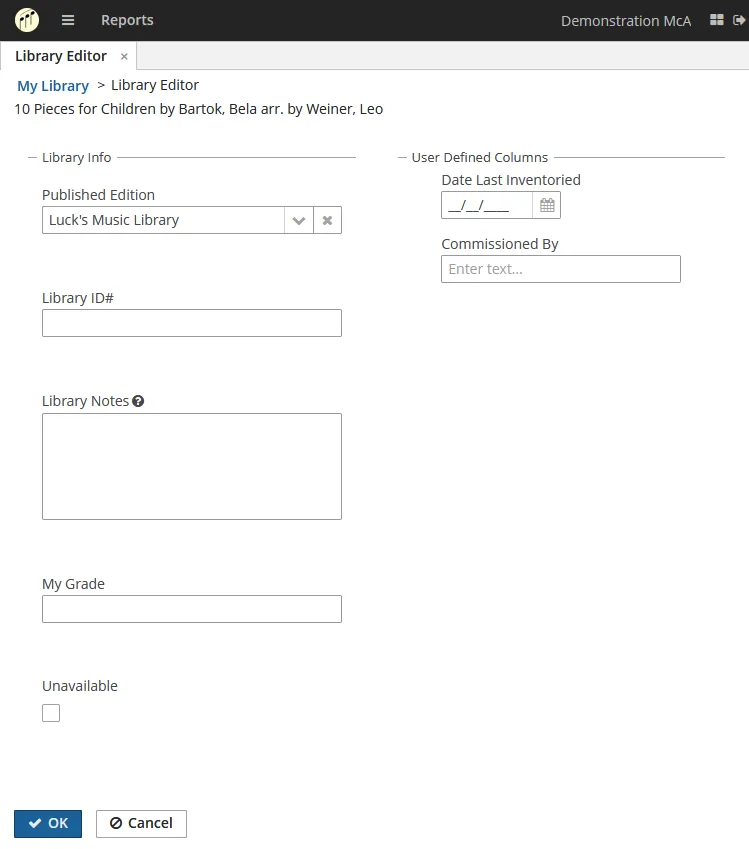Click the User Defined Columns header
The height and width of the screenshot is (849, 749).
click(x=480, y=158)
